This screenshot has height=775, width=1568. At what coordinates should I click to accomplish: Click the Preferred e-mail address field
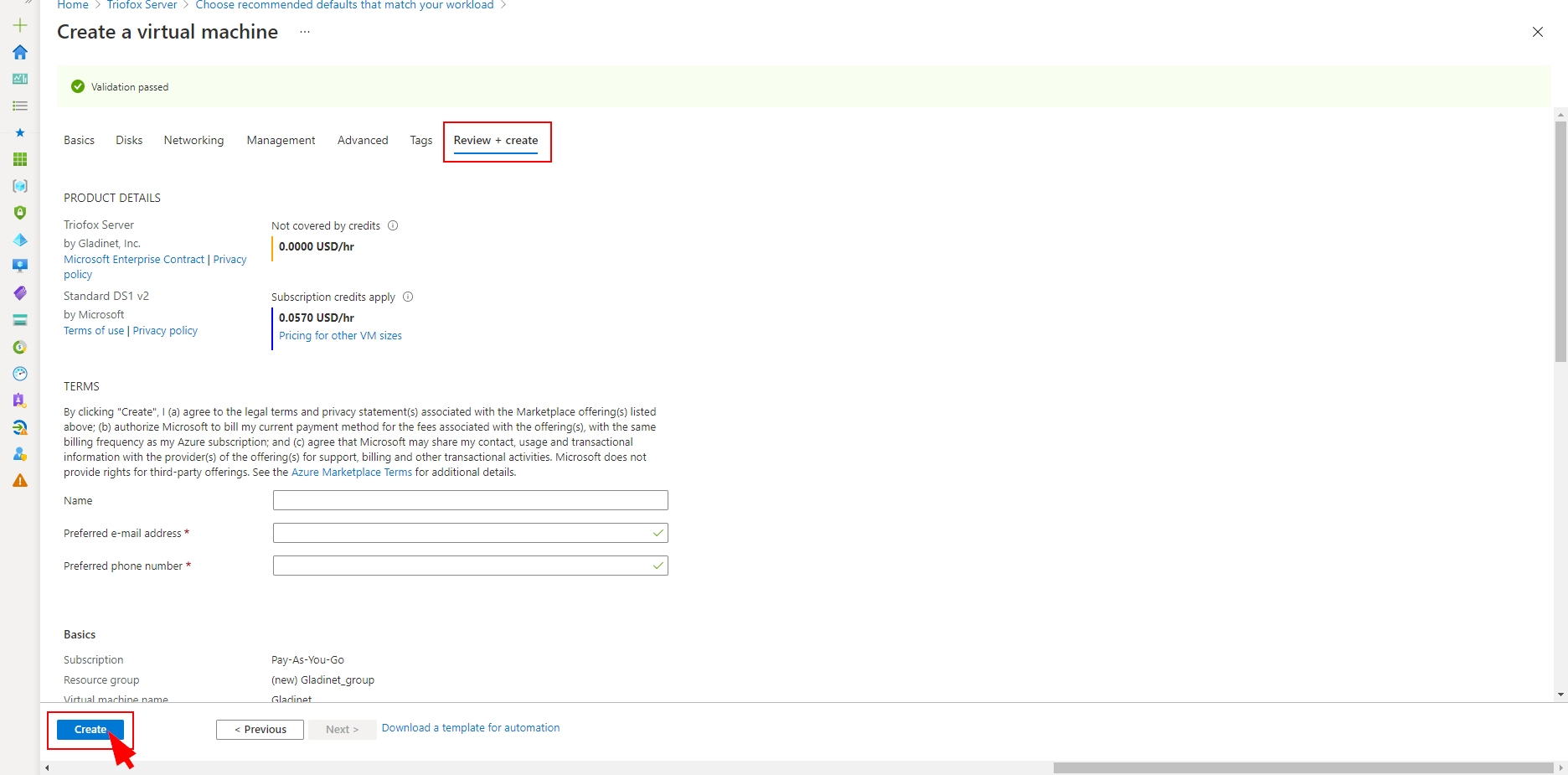tap(470, 533)
